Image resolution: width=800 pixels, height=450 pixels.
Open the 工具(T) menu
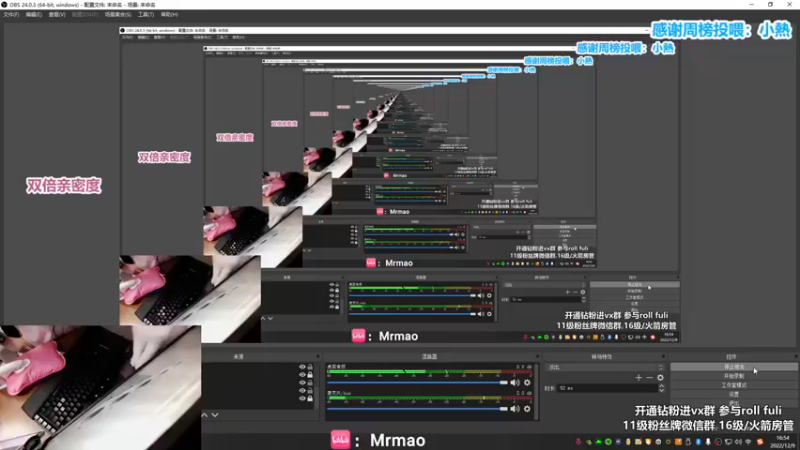pos(146,15)
